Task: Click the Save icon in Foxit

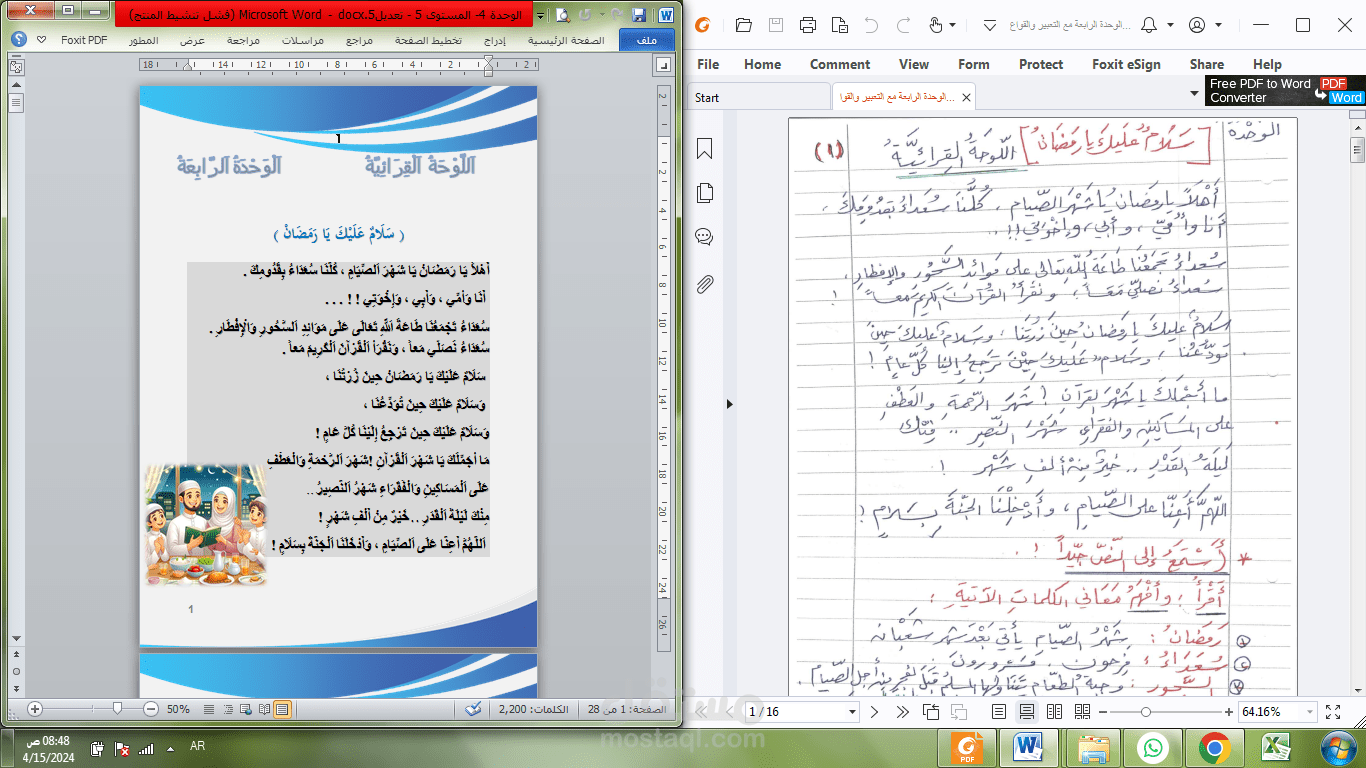Action: point(776,25)
